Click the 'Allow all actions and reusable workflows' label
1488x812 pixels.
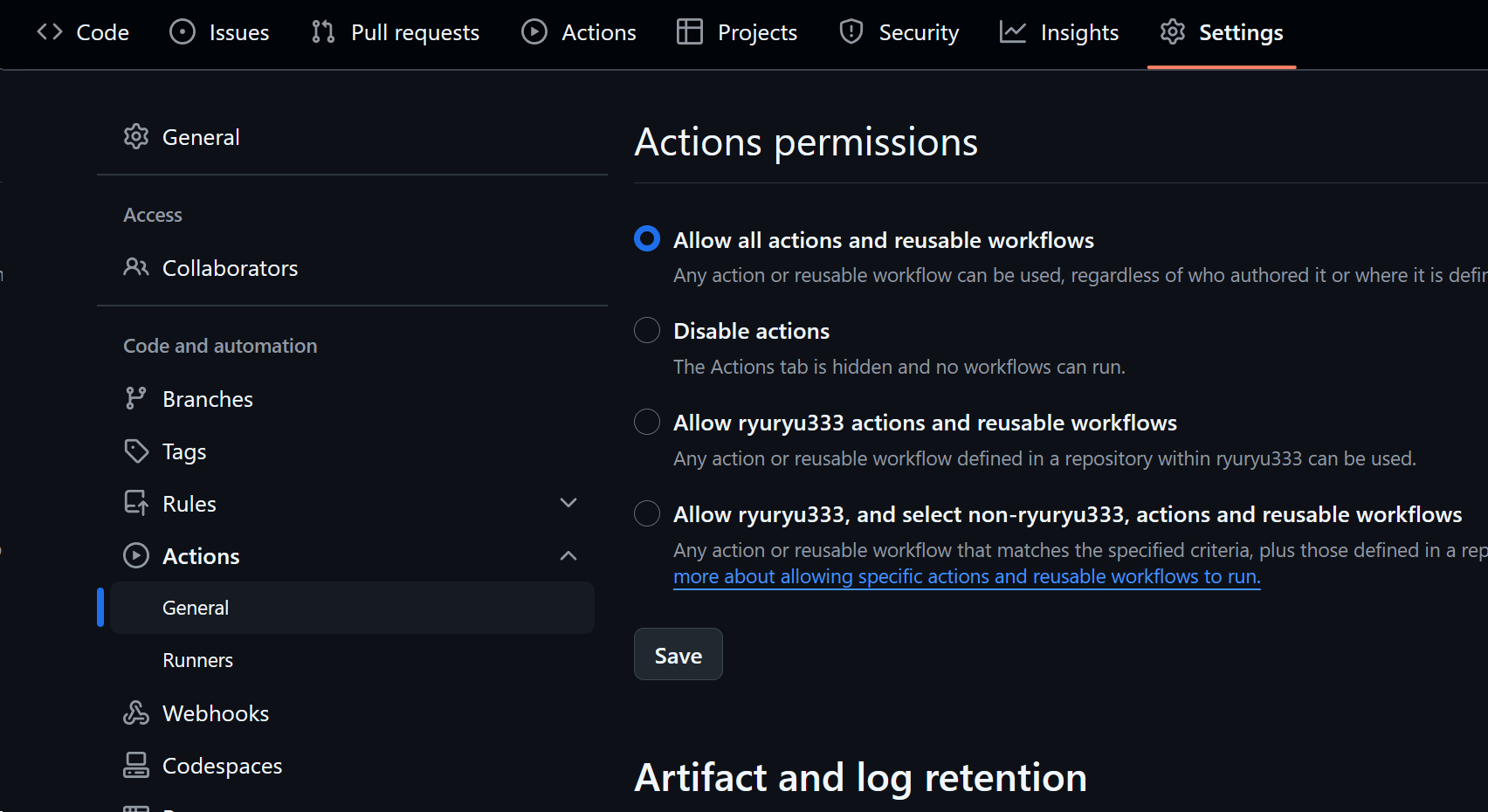[884, 240]
